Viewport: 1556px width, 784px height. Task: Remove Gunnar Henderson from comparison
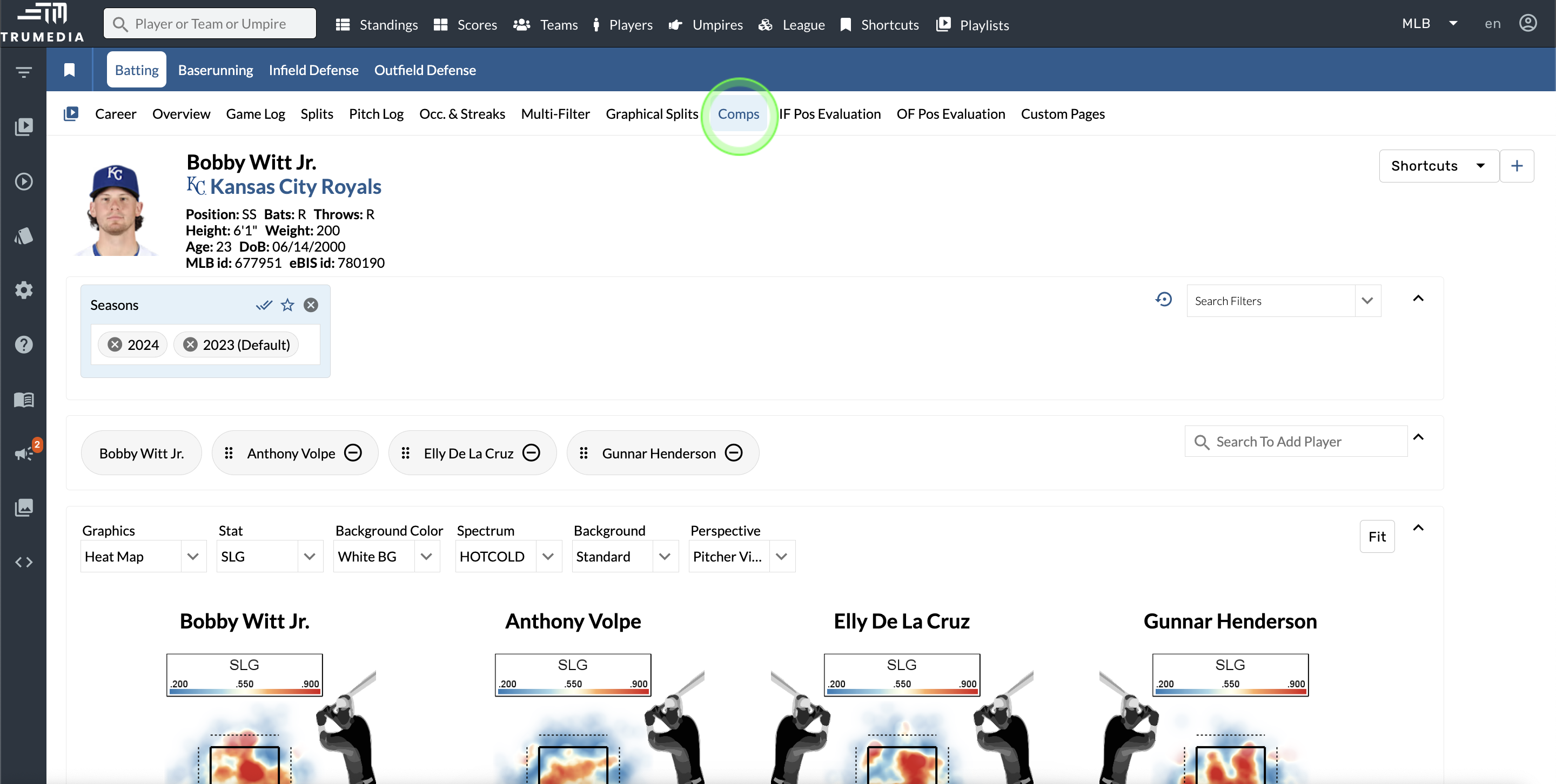(x=734, y=452)
